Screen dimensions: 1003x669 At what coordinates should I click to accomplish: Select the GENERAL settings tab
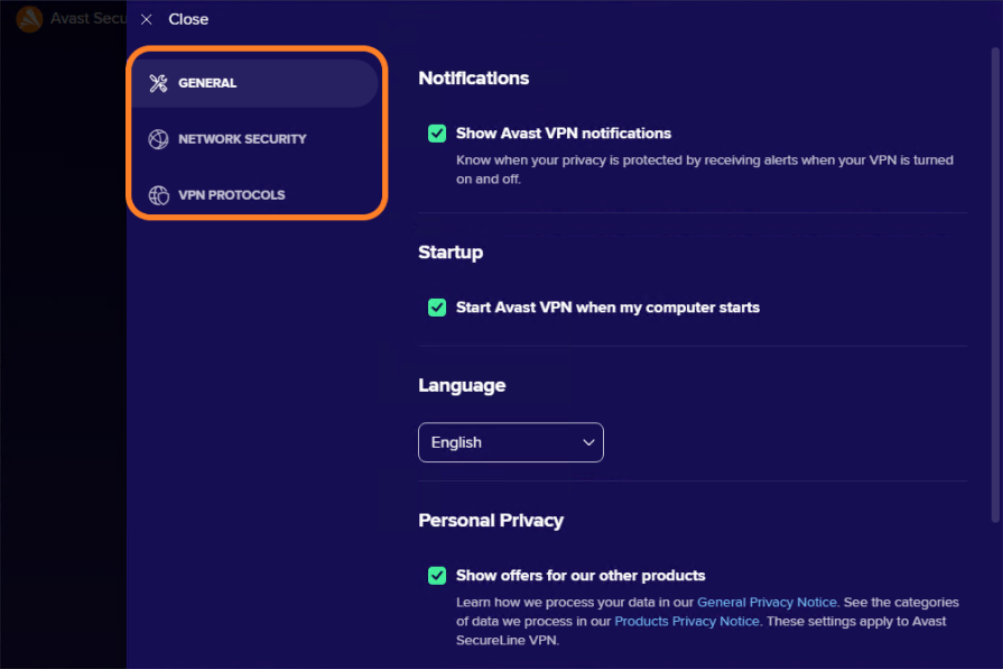[x=207, y=83]
